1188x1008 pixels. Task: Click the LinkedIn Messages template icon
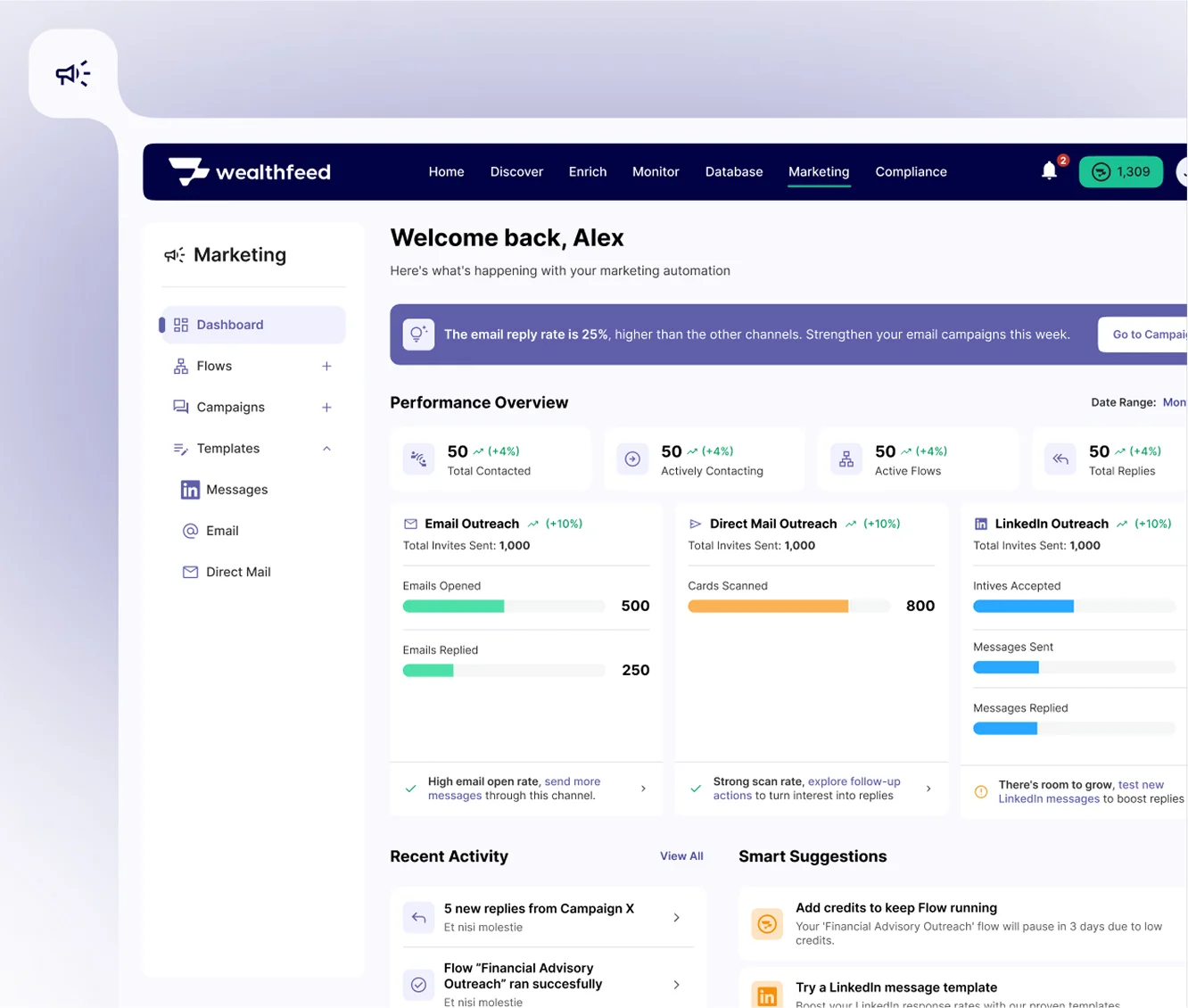pyautogui.click(x=190, y=490)
